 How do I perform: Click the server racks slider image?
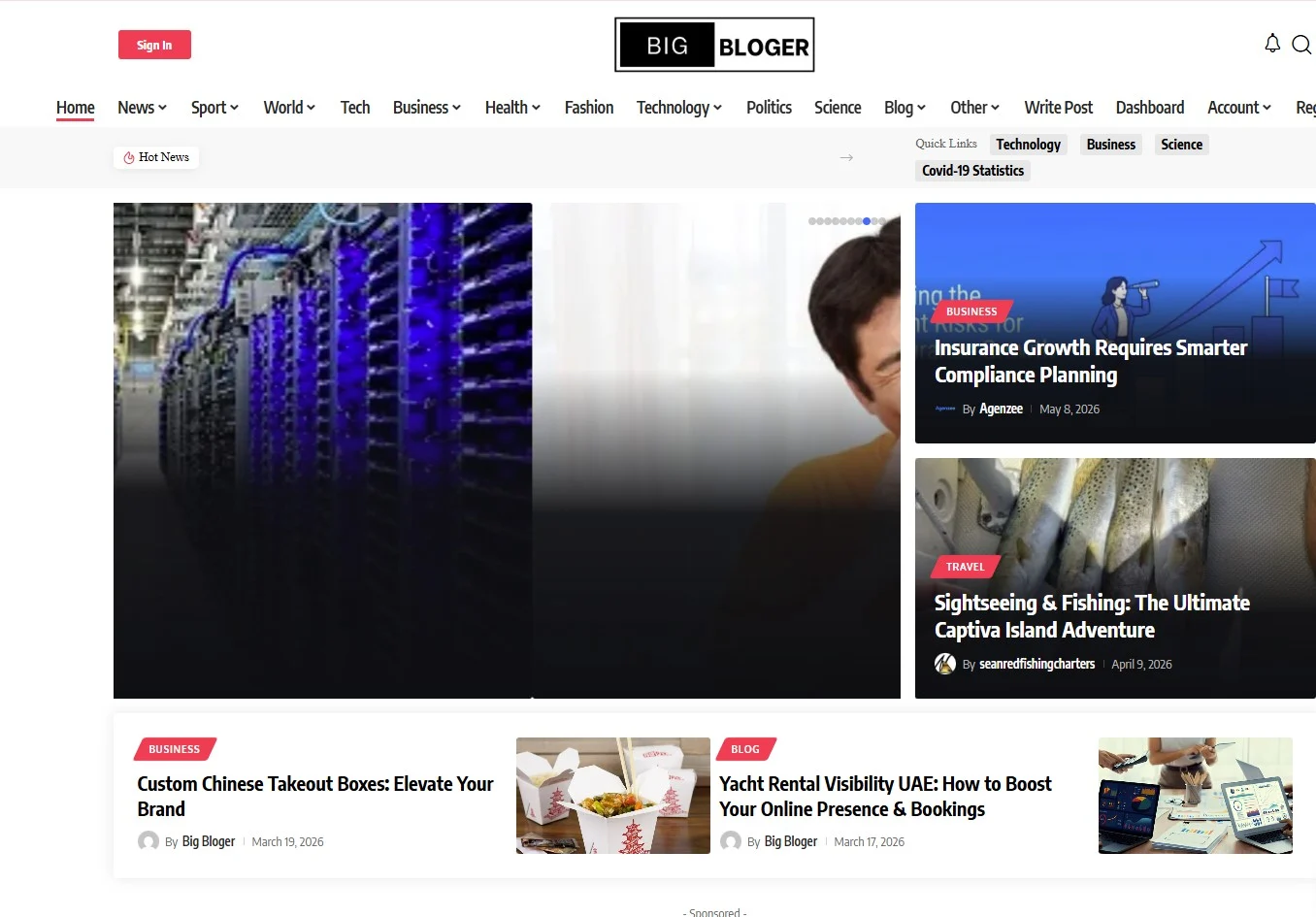322,450
